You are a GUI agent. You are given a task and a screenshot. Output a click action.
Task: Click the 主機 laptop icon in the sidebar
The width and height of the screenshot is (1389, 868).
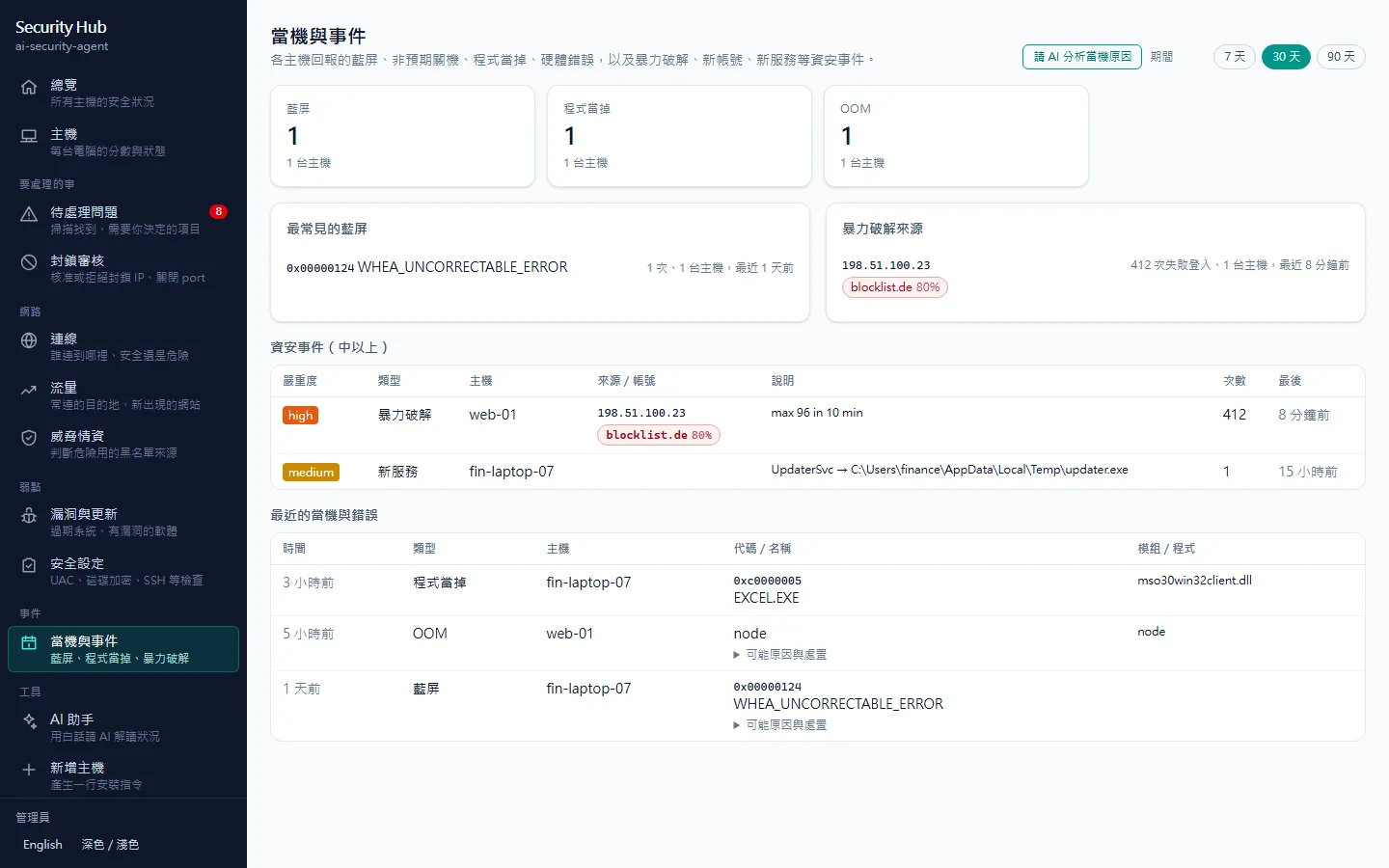coord(29,137)
